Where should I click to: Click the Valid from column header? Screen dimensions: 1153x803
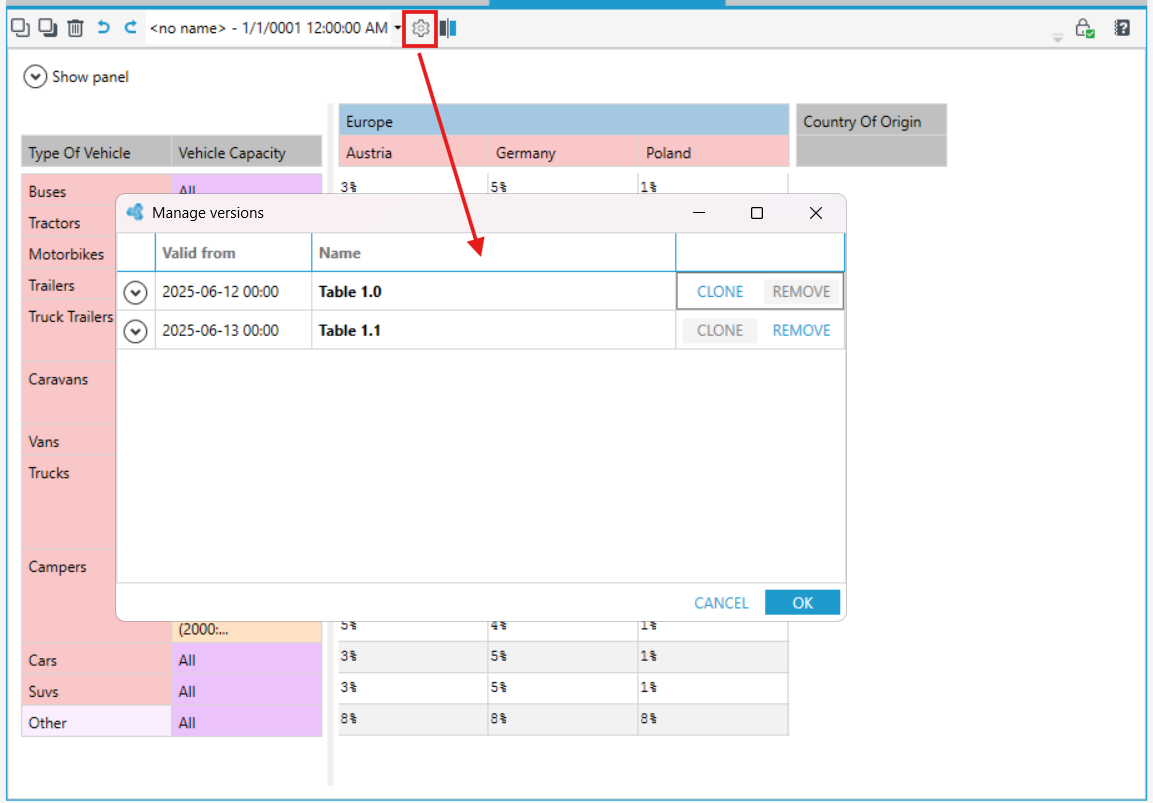[x=234, y=253]
